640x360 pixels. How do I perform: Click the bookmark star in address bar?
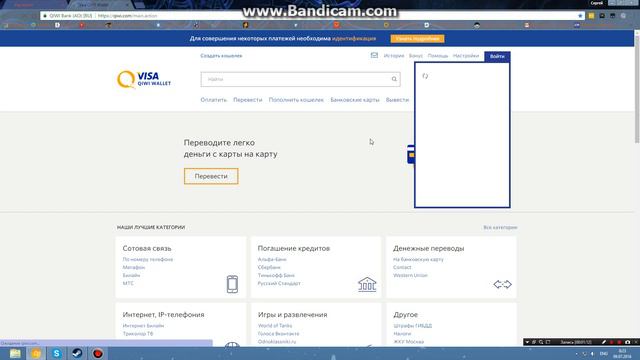(x=580, y=16)
